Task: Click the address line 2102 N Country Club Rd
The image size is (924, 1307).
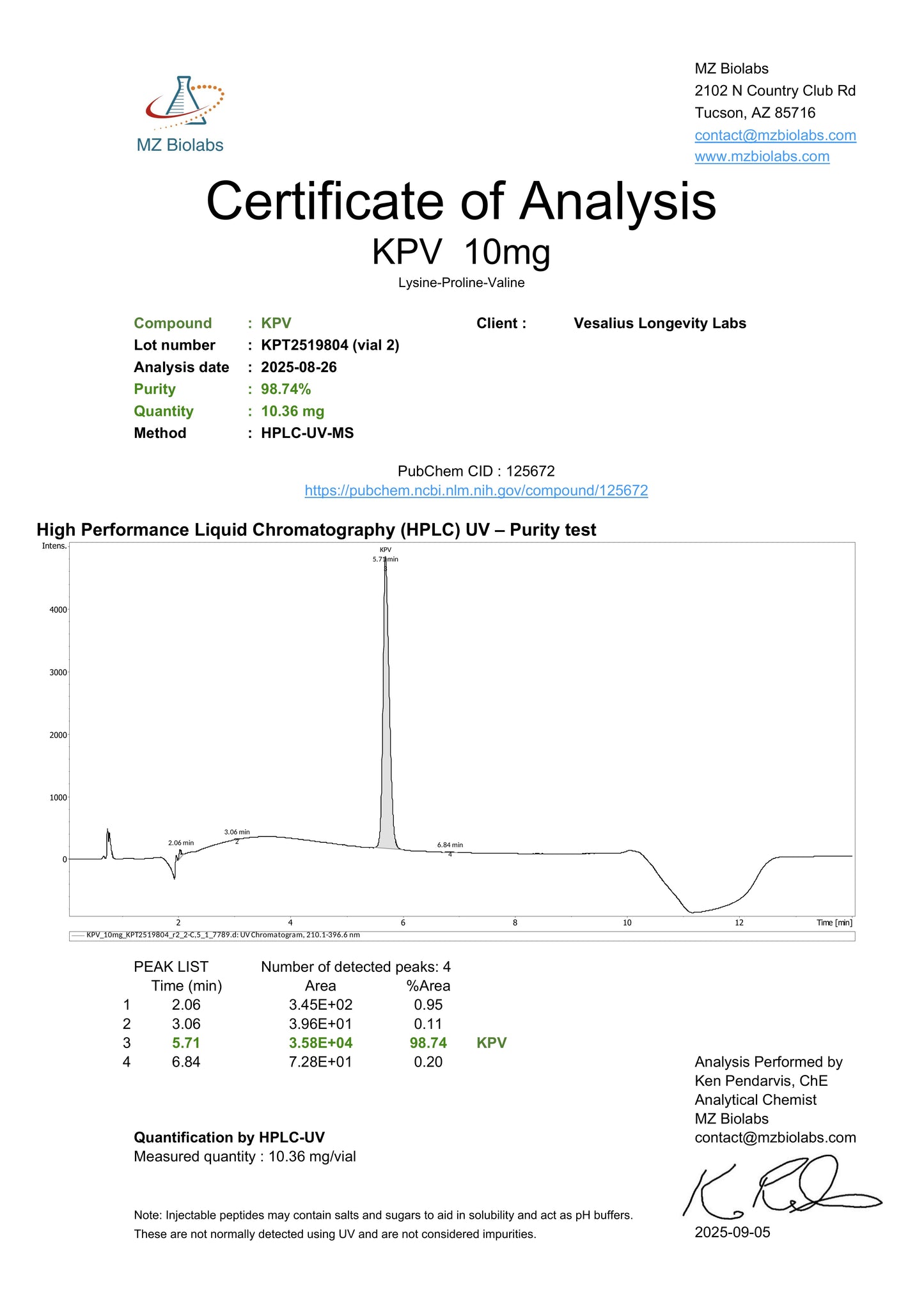Action: [775, 91]
